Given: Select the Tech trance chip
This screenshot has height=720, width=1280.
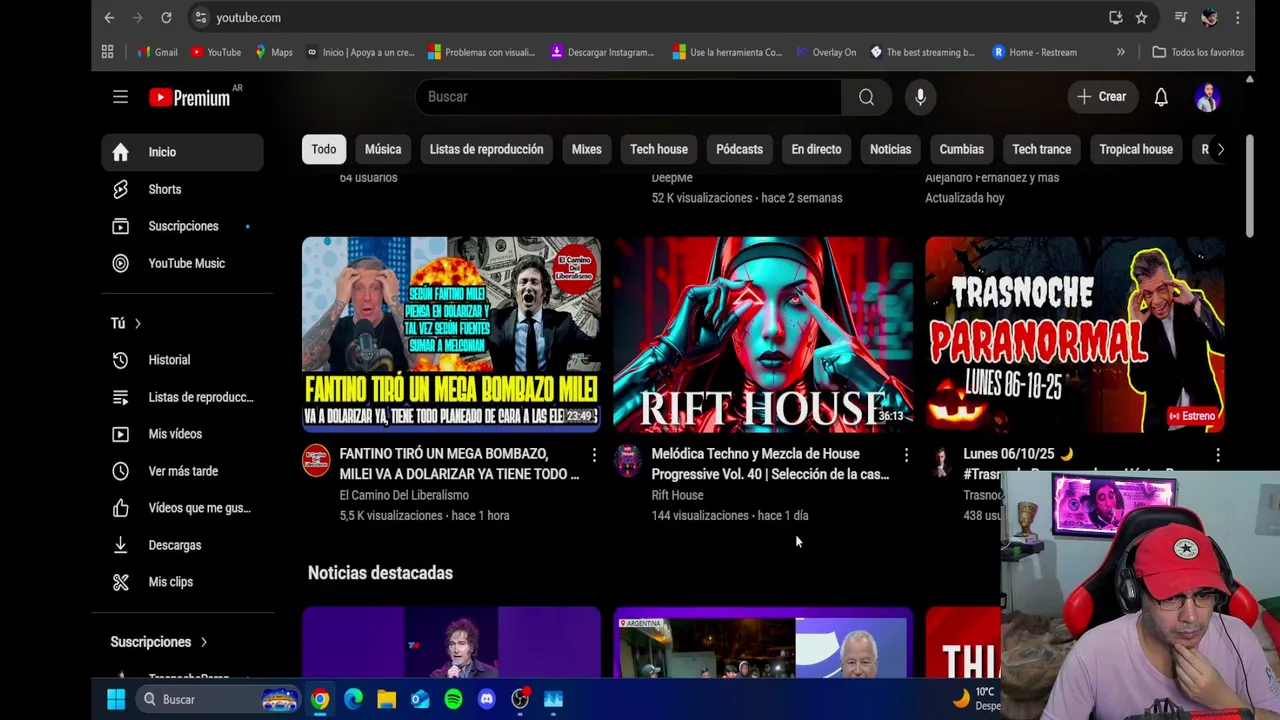Looking at the screenshot, I should (1041, 149).
